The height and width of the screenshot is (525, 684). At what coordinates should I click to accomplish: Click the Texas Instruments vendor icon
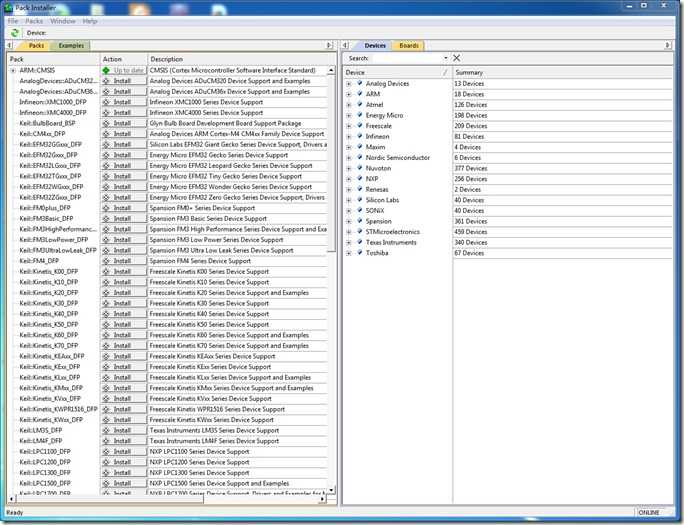tap(360, 242)
